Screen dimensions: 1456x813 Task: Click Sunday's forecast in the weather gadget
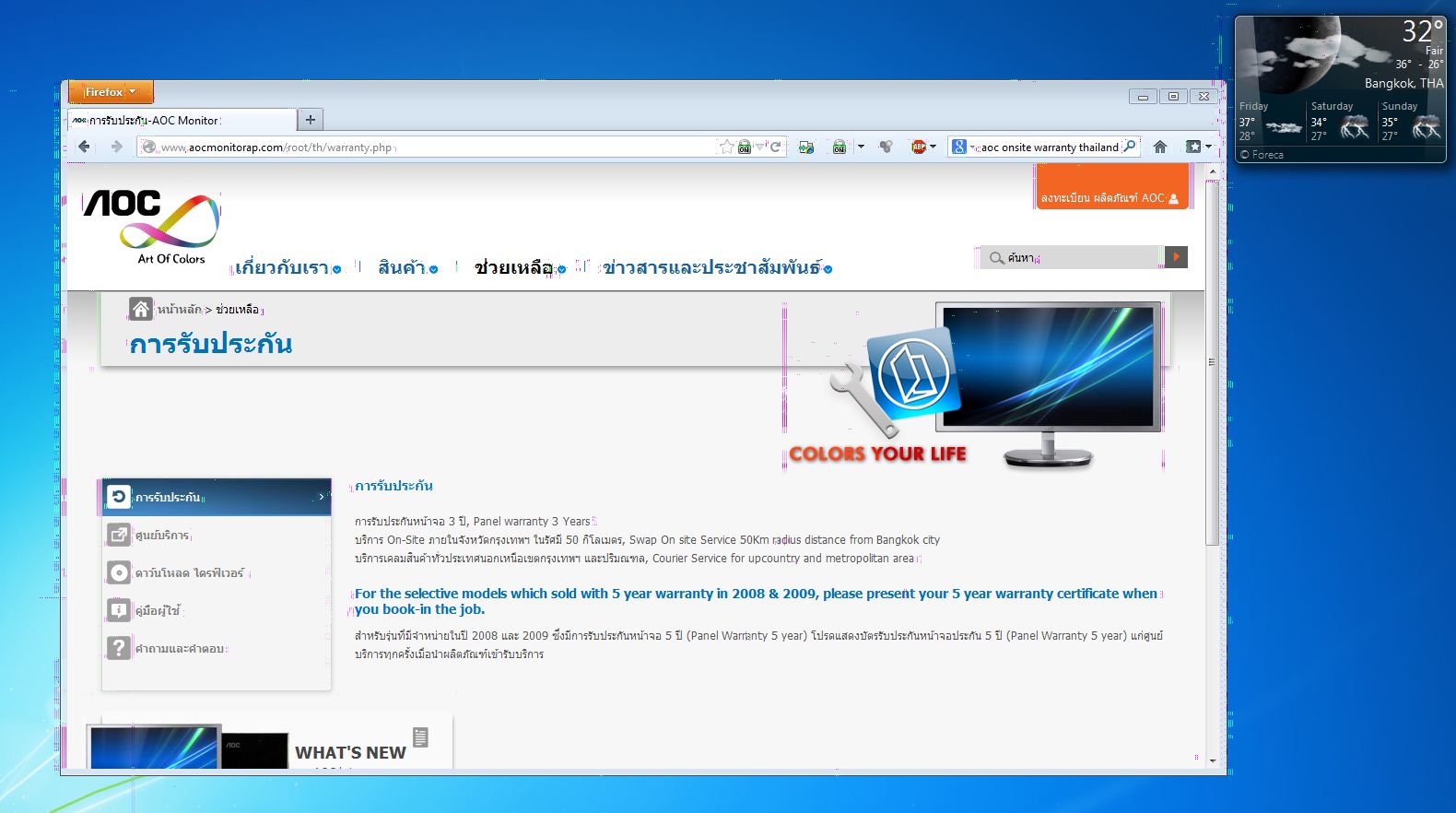click(1412, 122)
